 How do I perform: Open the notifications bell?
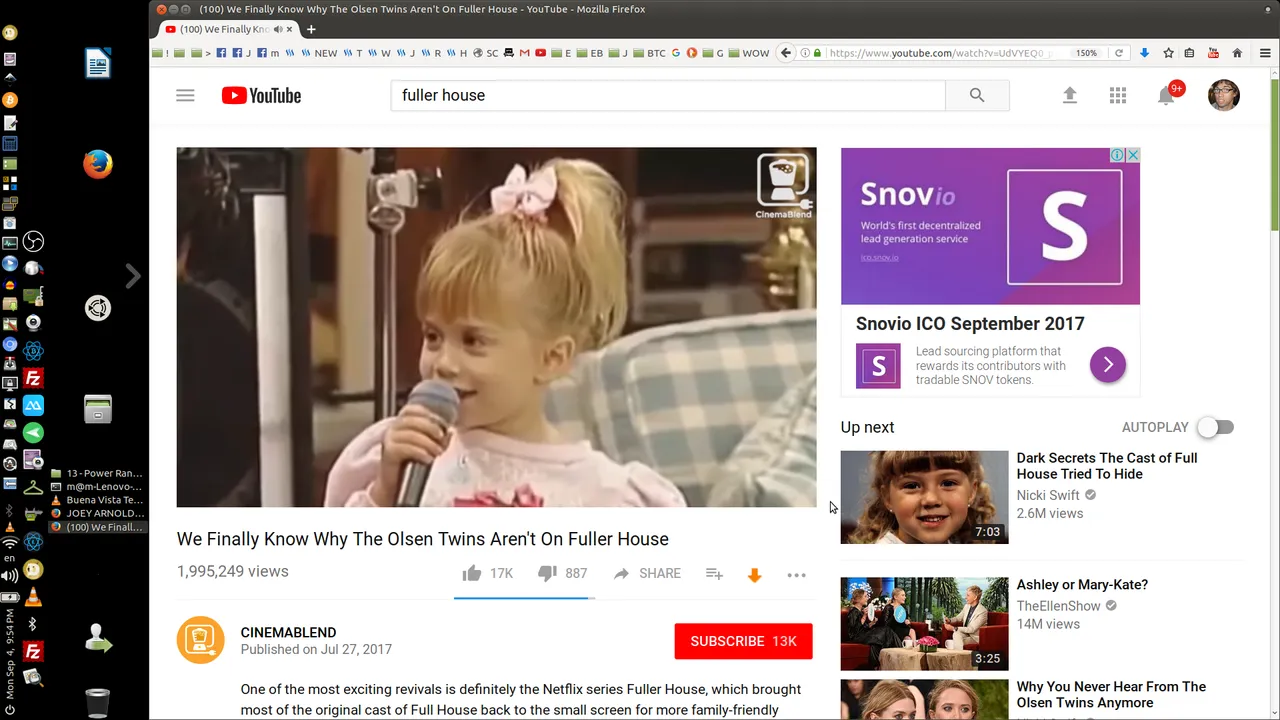point(1166,96)
